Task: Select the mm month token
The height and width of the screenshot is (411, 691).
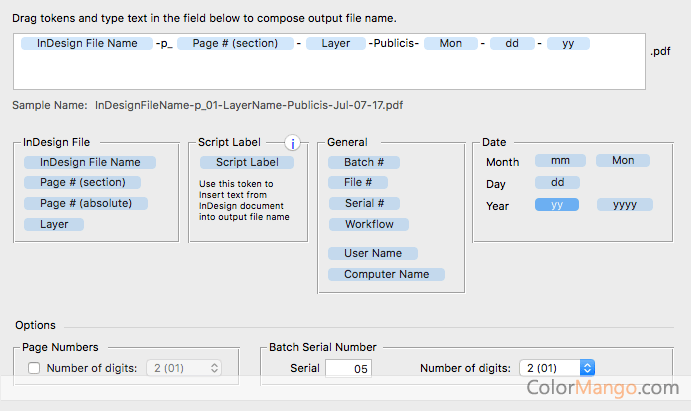Action: click(560, 160)
